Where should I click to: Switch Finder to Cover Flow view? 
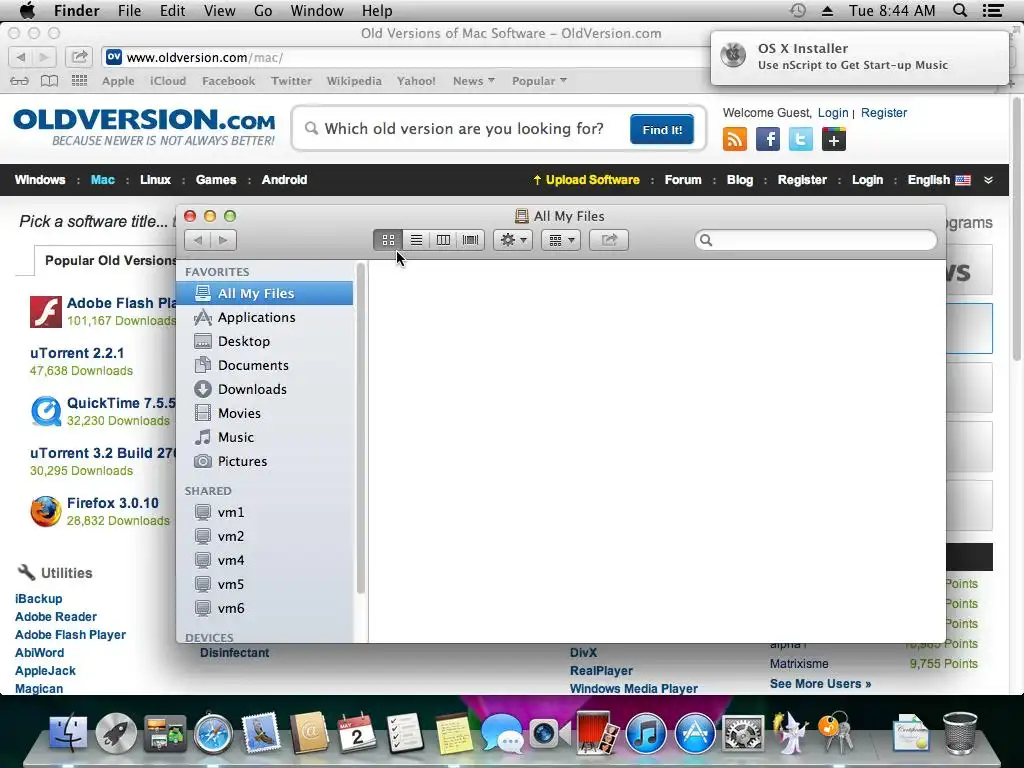(x=470, y=240)
